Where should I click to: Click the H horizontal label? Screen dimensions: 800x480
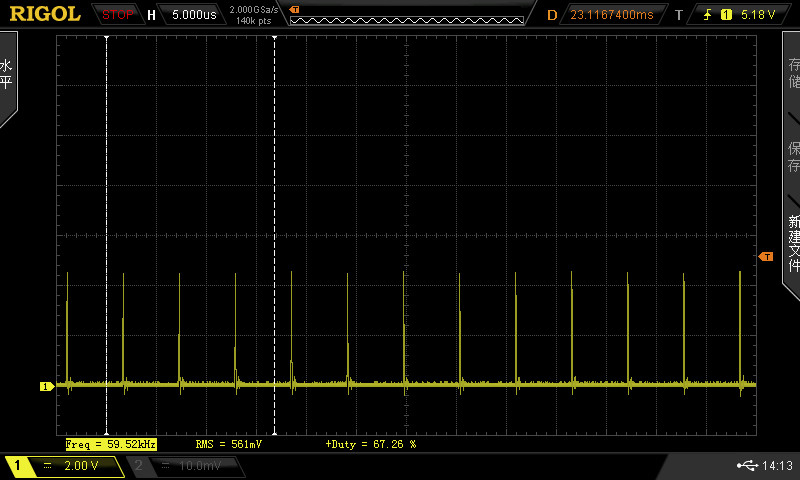[x=151, y=15]
